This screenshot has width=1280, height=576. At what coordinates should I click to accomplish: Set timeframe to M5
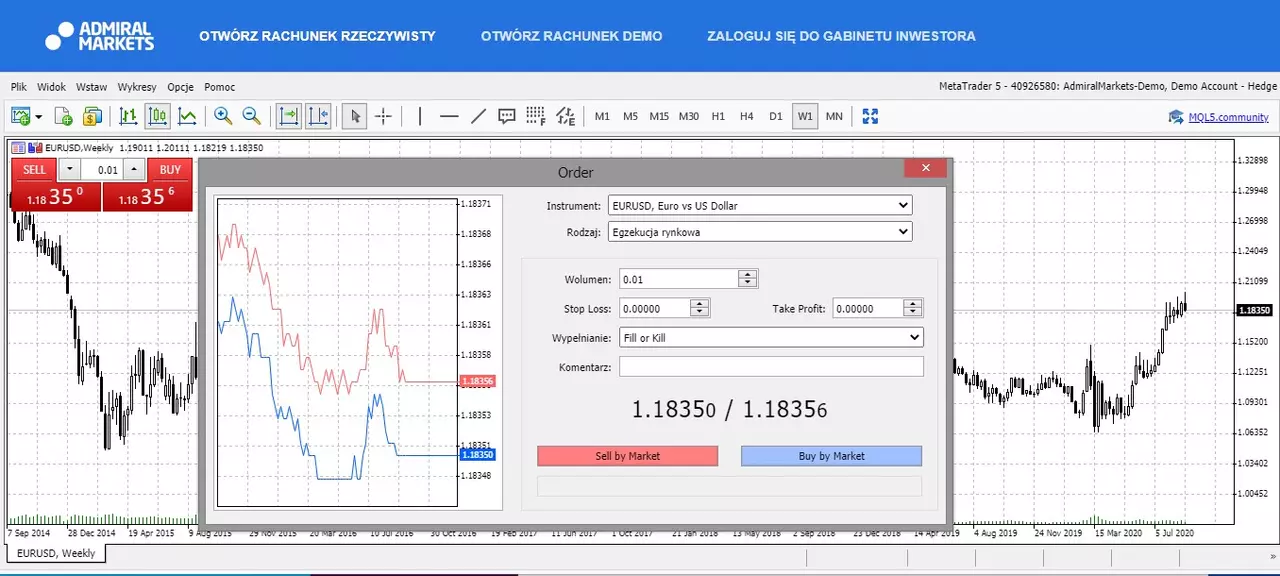click(x=630, y=116)
